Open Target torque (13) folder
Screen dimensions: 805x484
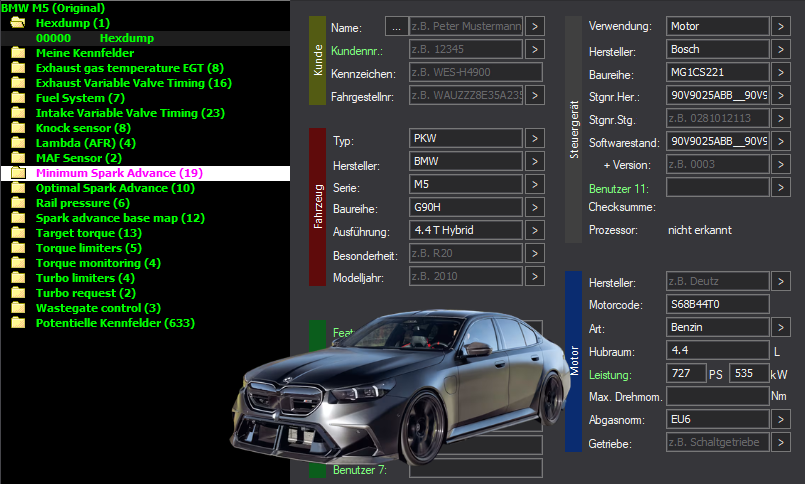click(89, 233)
